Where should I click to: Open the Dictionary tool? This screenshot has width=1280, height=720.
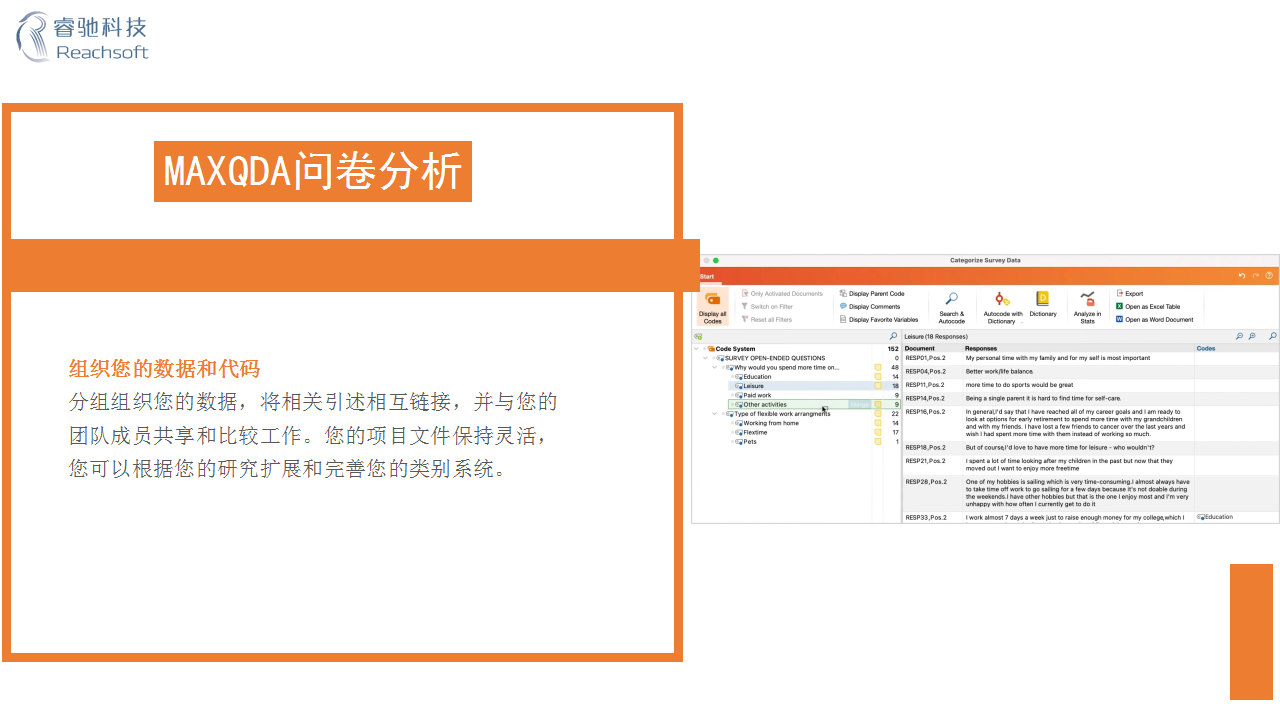(1041, 297)
